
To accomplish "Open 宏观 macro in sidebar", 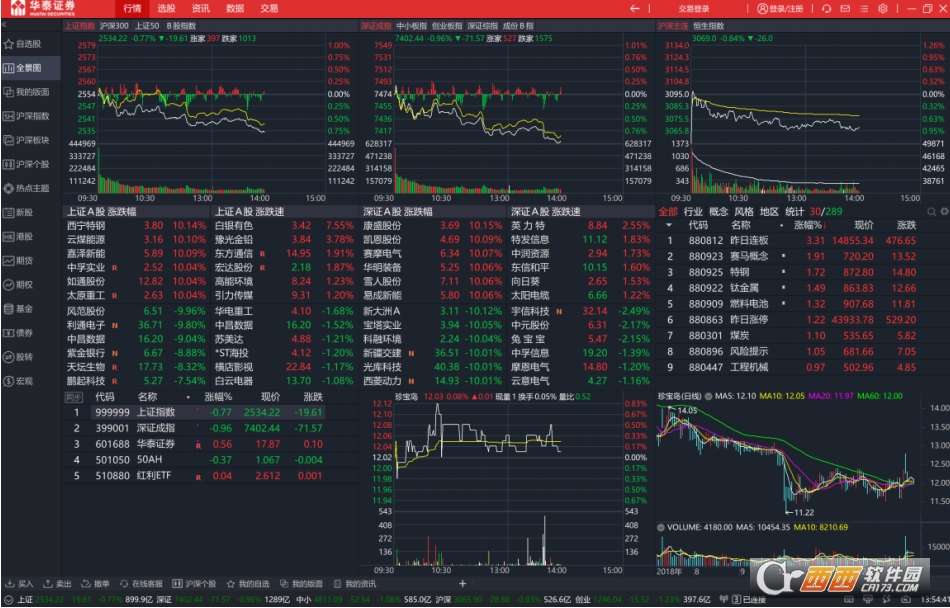I will pos(19,381).
